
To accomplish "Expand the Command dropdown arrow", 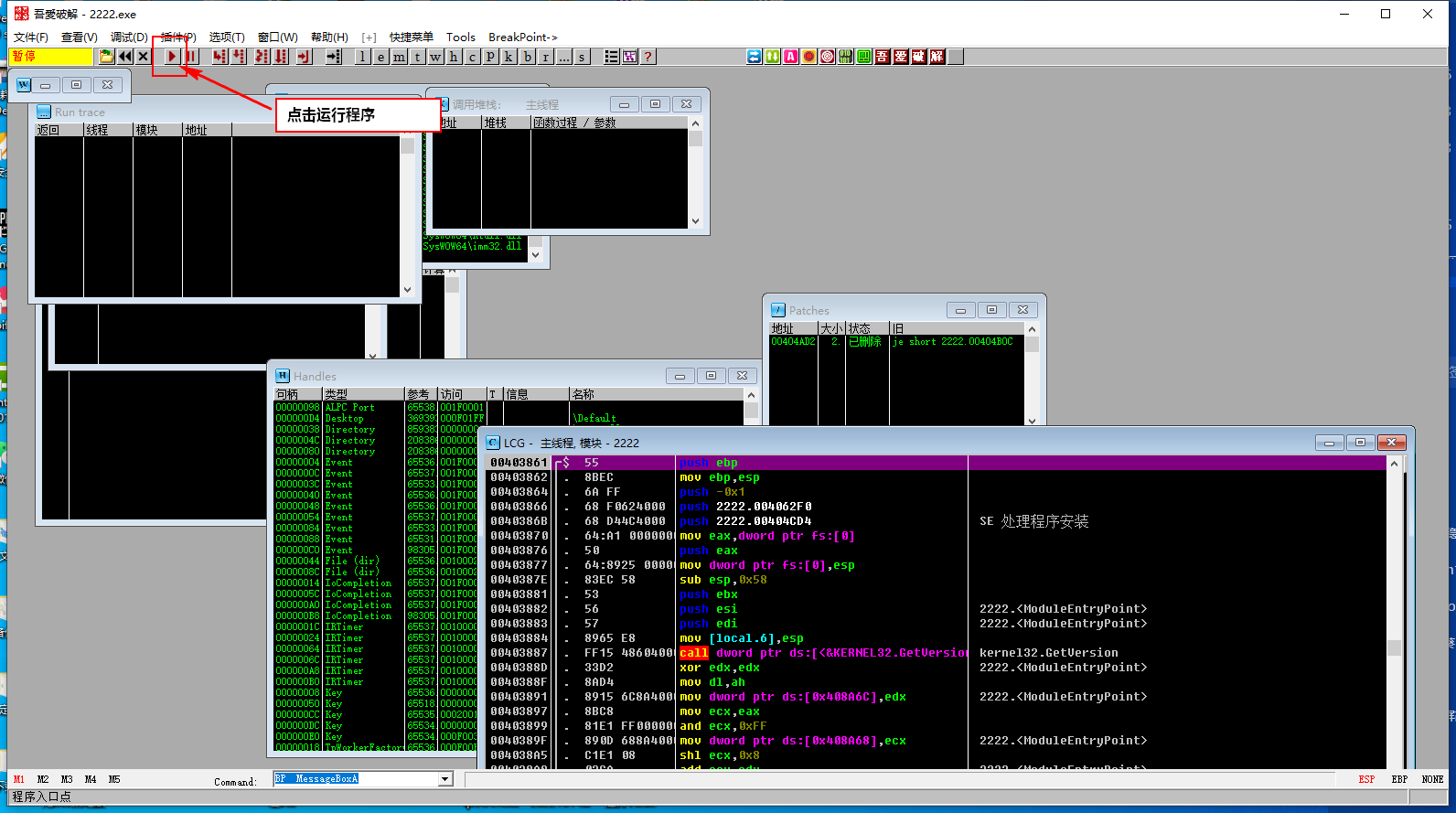I will coord(445,779).
